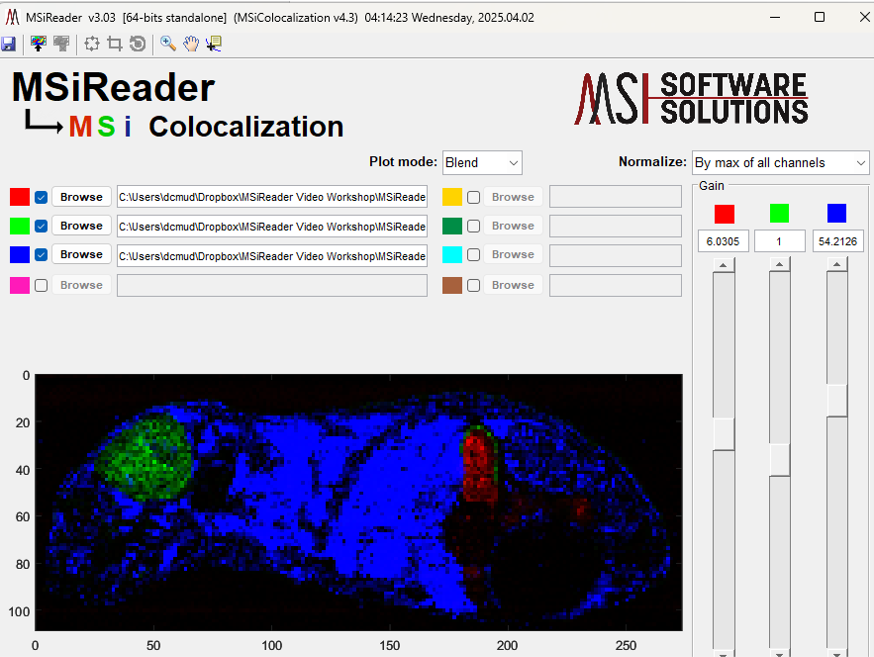Click the green gain slider thumb
Image resolution: width=874 pixels, height=657 pixels.
point(780,460)
